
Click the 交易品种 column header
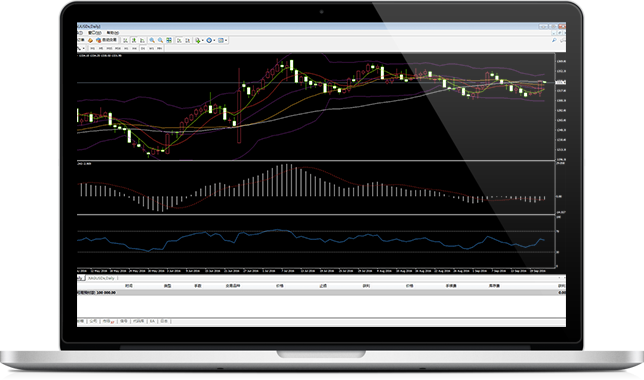tap(233, 286)
